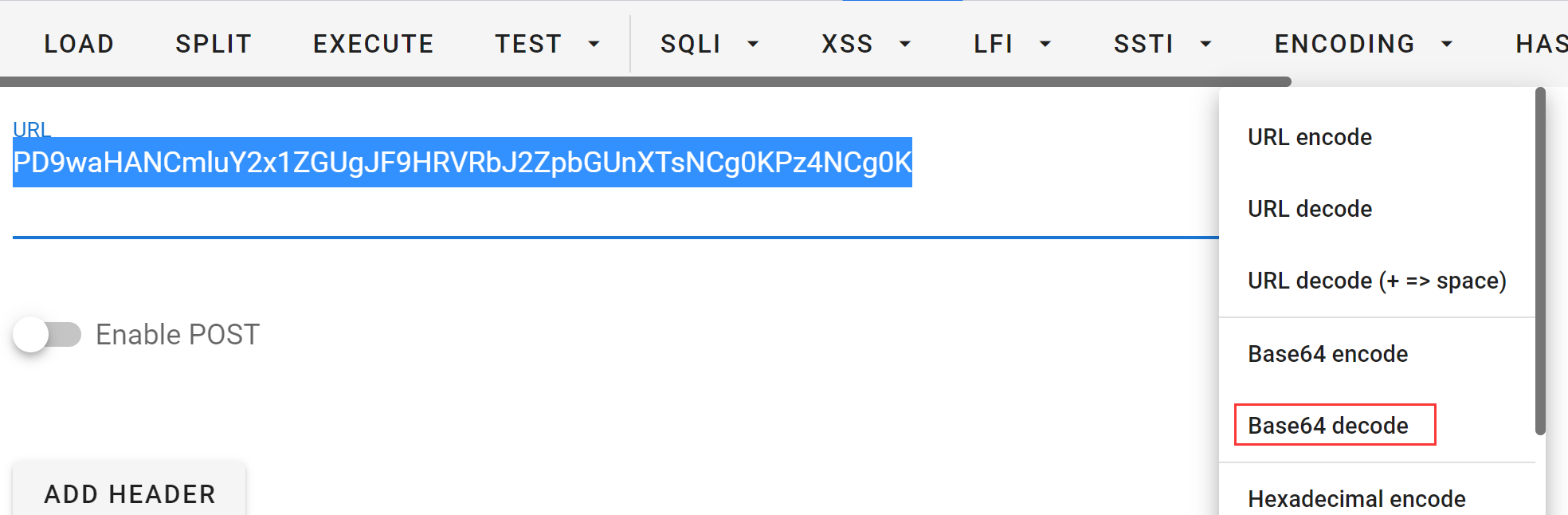Open the SSTI dropdown
Image resolution: width=1568 pixels, height=515 pixels.
click(x=1162, y=44)
